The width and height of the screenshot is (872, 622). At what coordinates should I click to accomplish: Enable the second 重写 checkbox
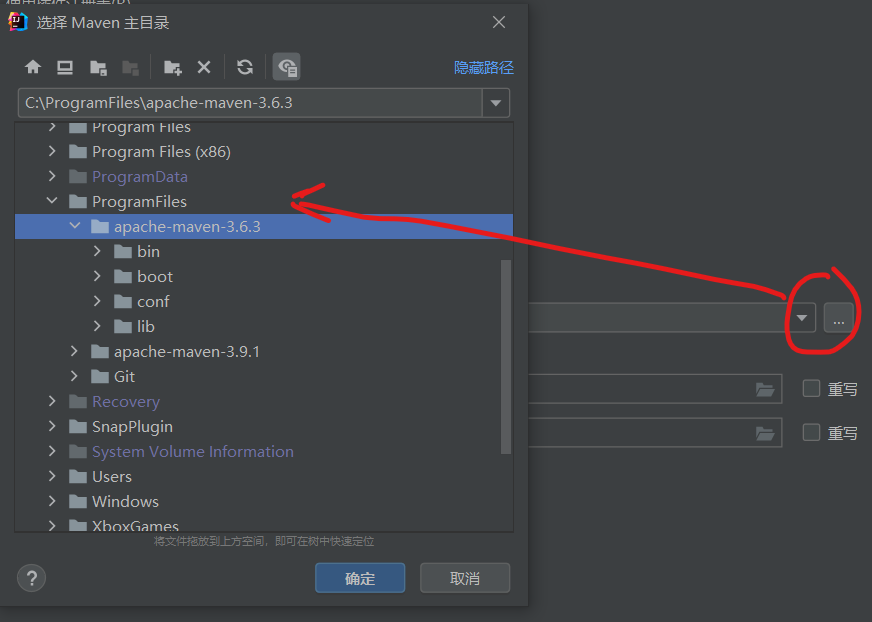point(811,432)
